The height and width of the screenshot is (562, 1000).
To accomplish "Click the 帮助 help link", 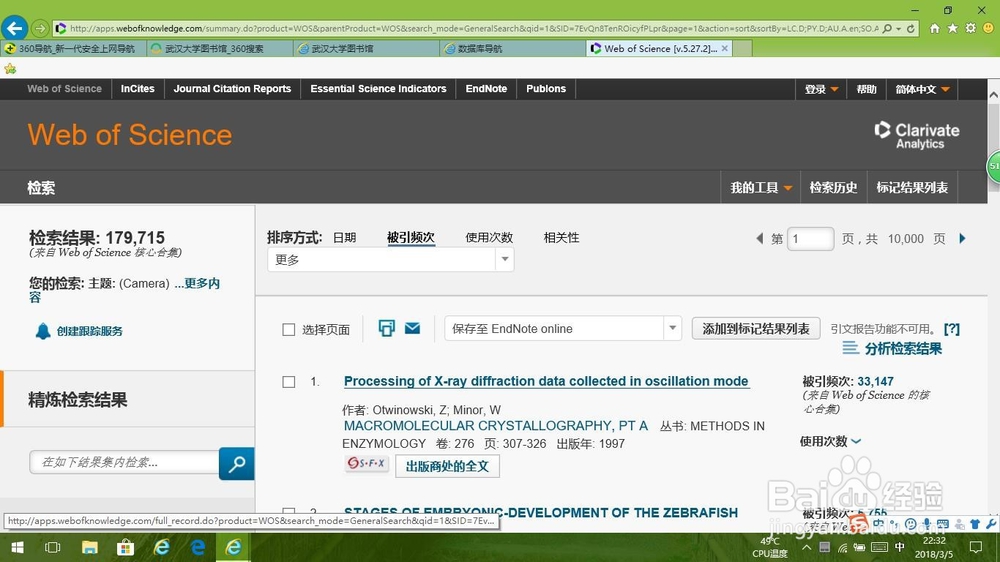I will [866, 89].
